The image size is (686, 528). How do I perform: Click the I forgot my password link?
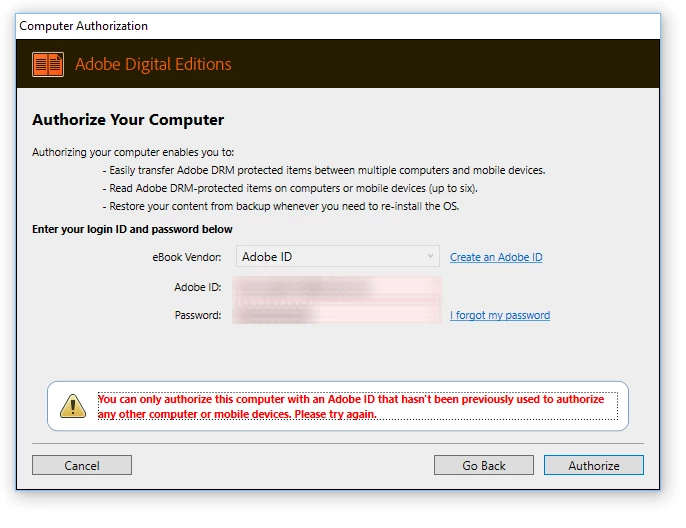[500, 315]
